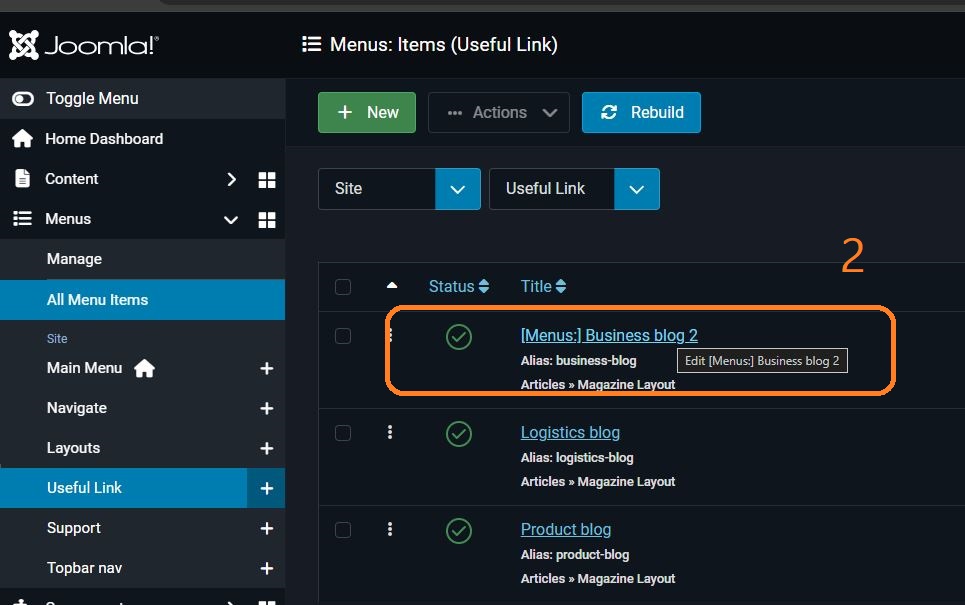The height and width of the screenshot is (605, 965).
Task: Check the select-all checkbox in table header
Action: (343, 287)
